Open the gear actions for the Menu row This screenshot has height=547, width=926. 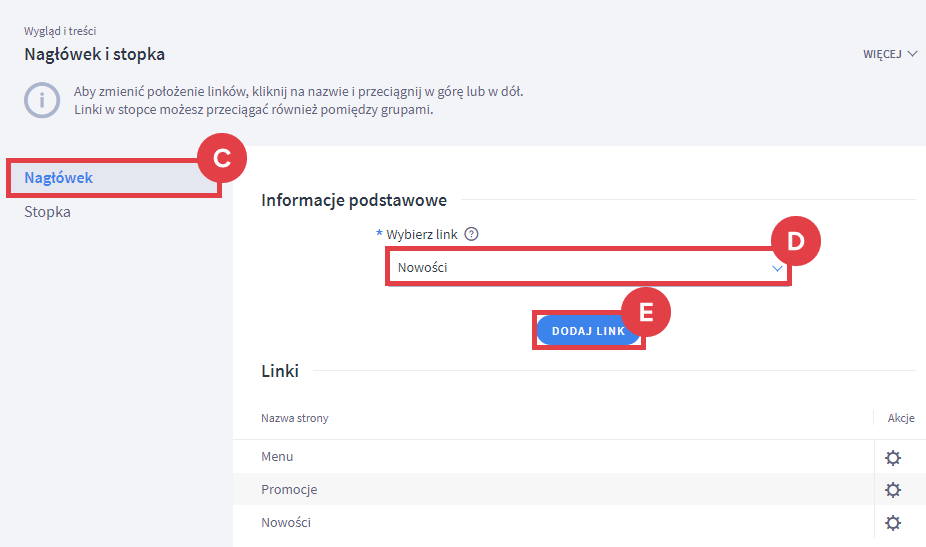click(x=892, y=458)
